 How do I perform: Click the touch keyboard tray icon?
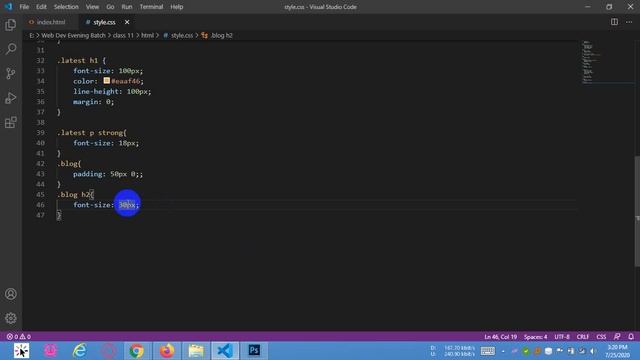click(488, 351)
